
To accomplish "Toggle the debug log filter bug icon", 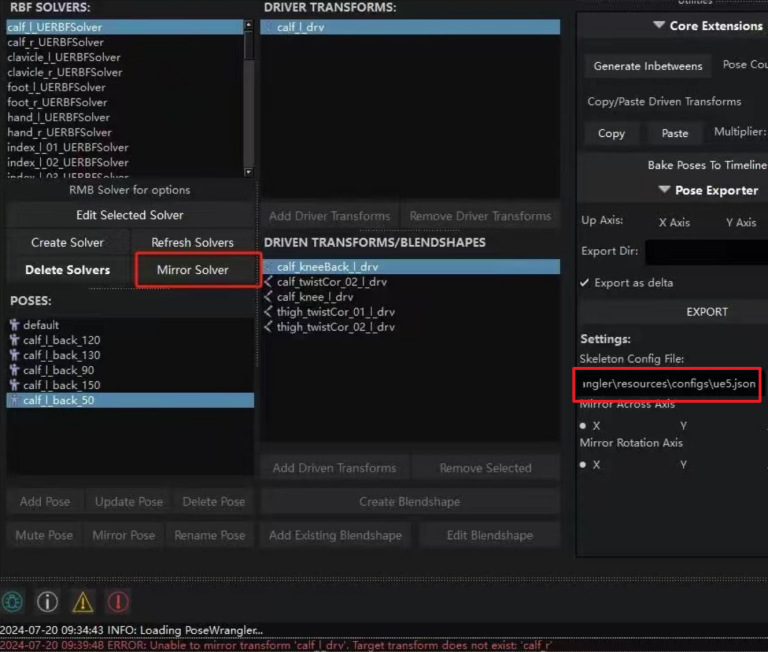I will (x=13, y=601).
